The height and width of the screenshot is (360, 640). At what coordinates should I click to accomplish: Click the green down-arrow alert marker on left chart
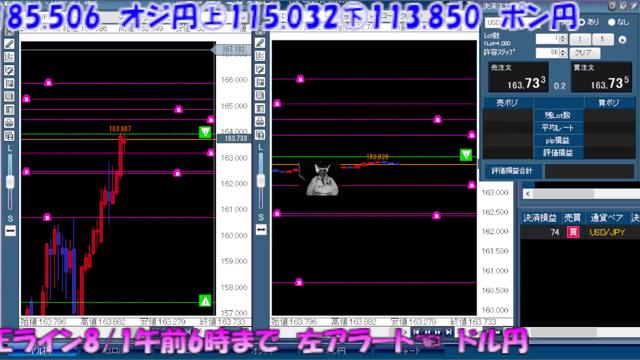(x=205, y=132)
